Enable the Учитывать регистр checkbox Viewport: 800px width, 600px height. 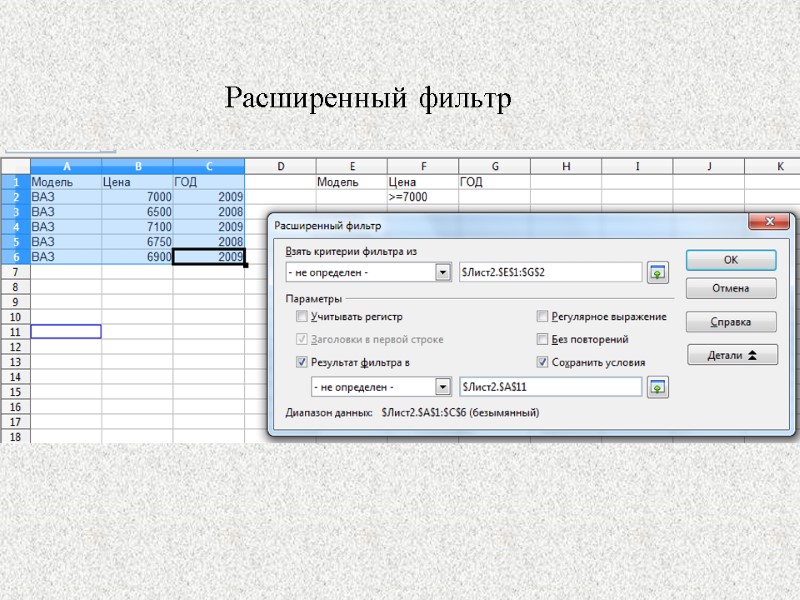302,316
